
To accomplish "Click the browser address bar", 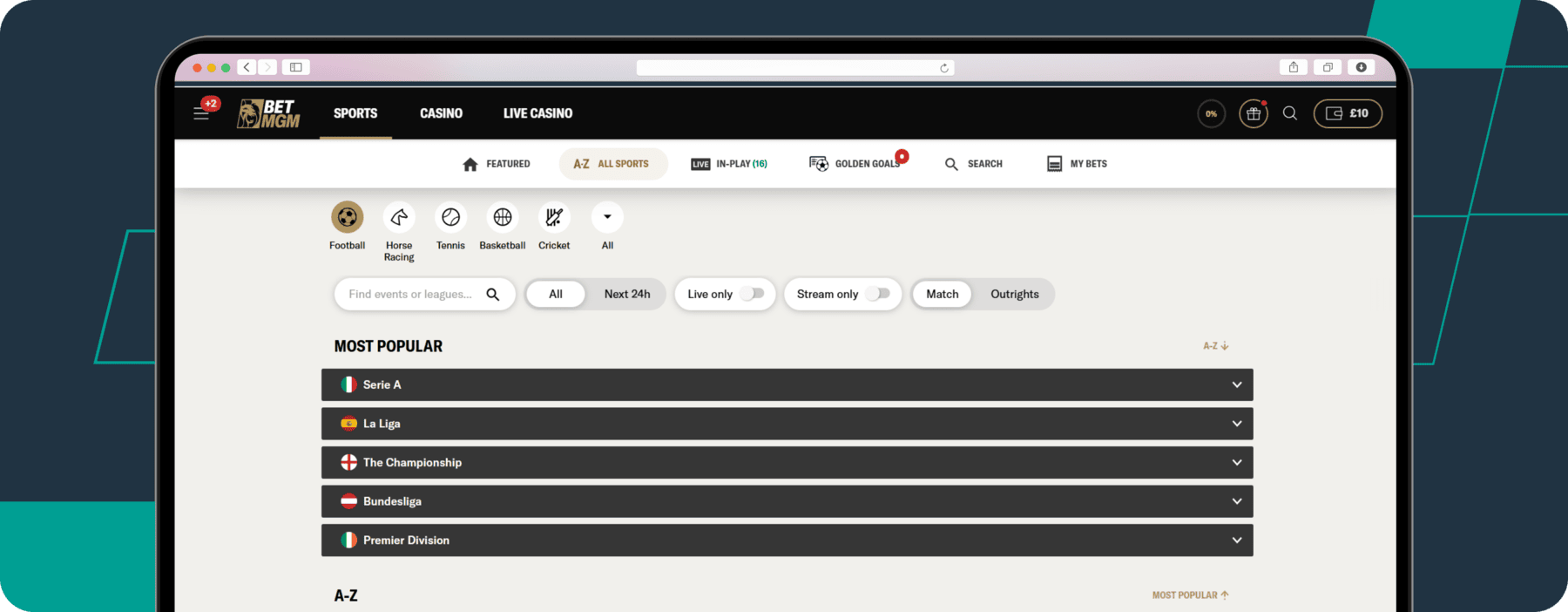I will [795, 68].
